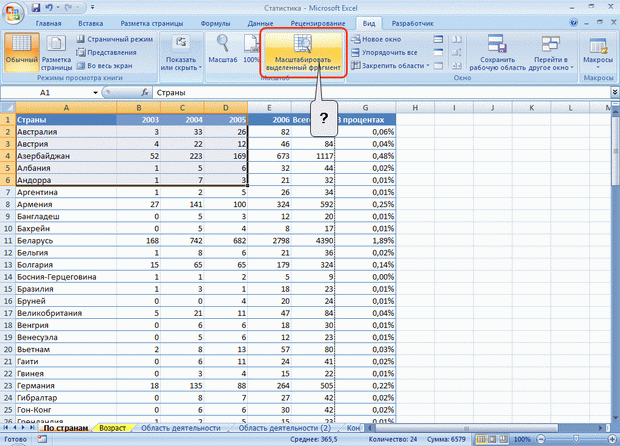
Task: Click the 1,89% percentage cell
Action: point(365,240)
